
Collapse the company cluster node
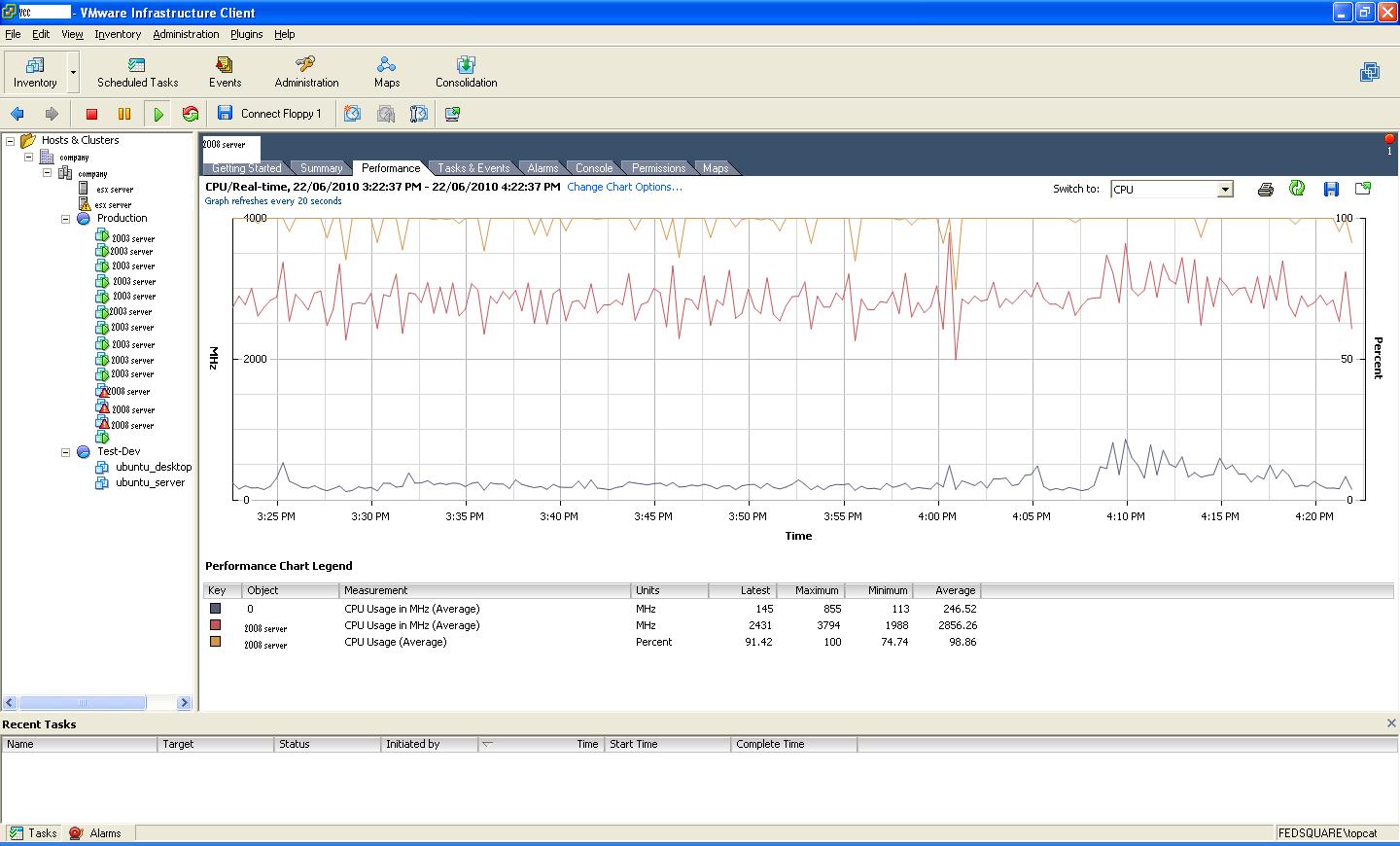click(x=47, y=173)
